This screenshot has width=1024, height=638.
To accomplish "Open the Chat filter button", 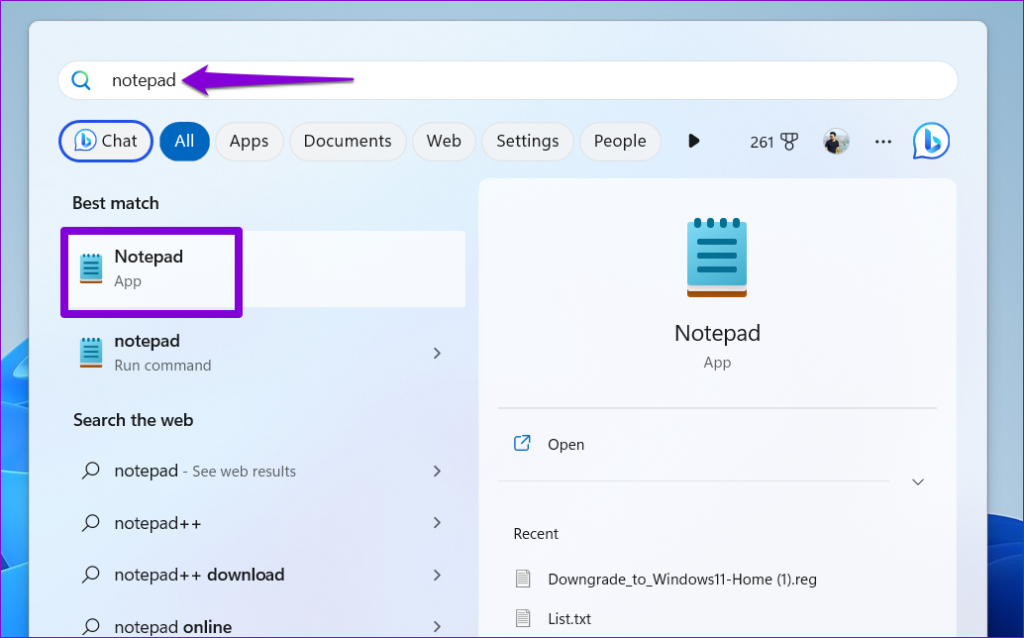I will click(105, 141).
